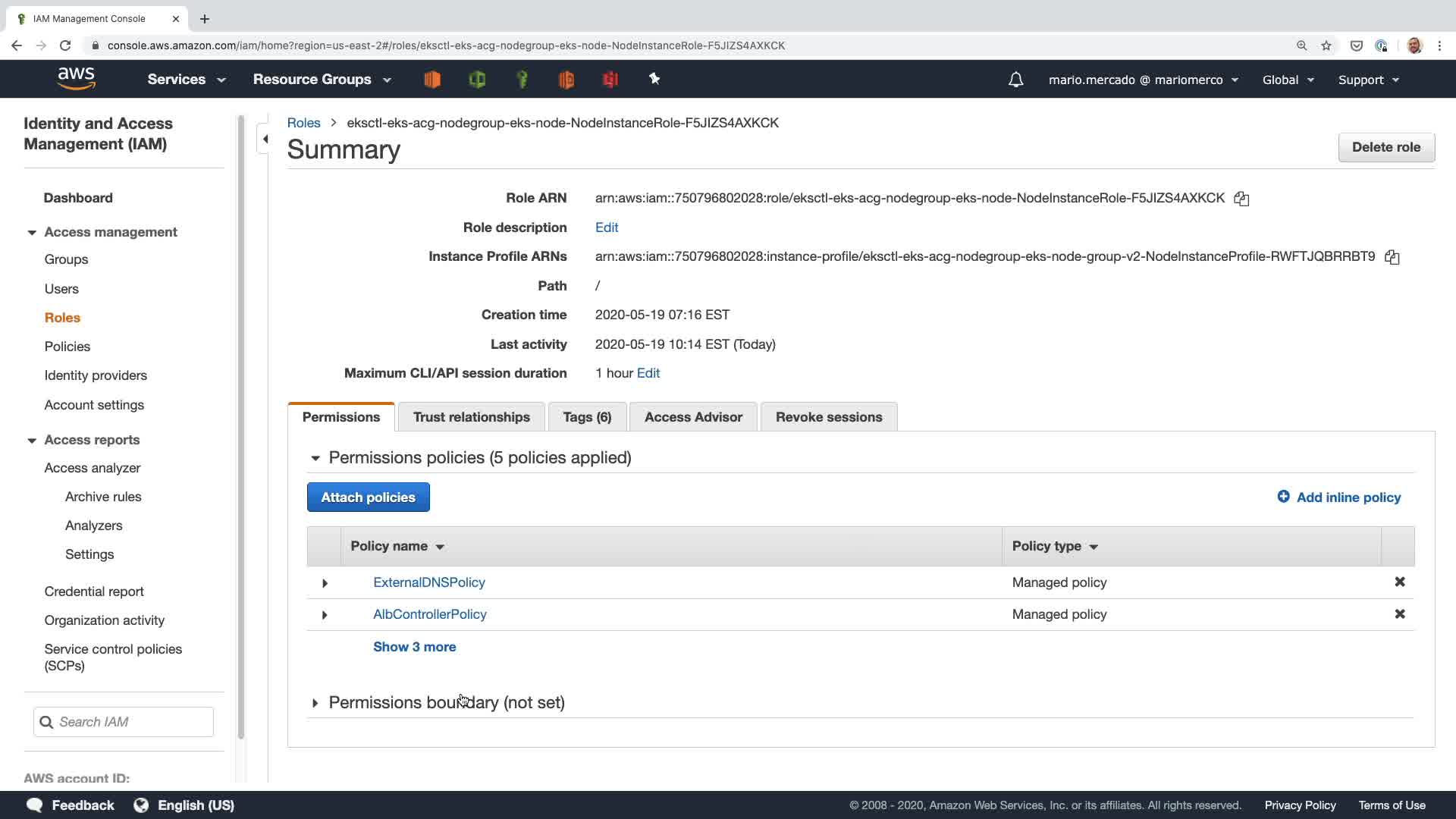This screenshot has height=819, width=1456.
Task: Open the Access Advisor tab
Action: click(692, 417)
